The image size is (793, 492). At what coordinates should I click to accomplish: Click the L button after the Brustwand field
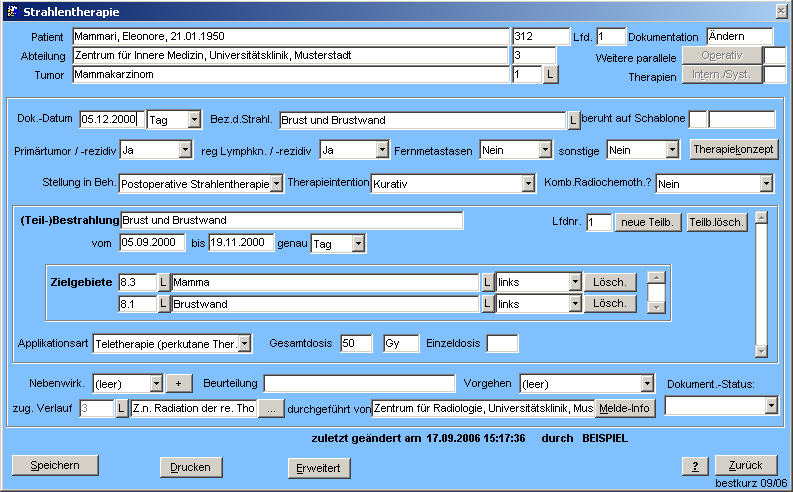point(487,303)
